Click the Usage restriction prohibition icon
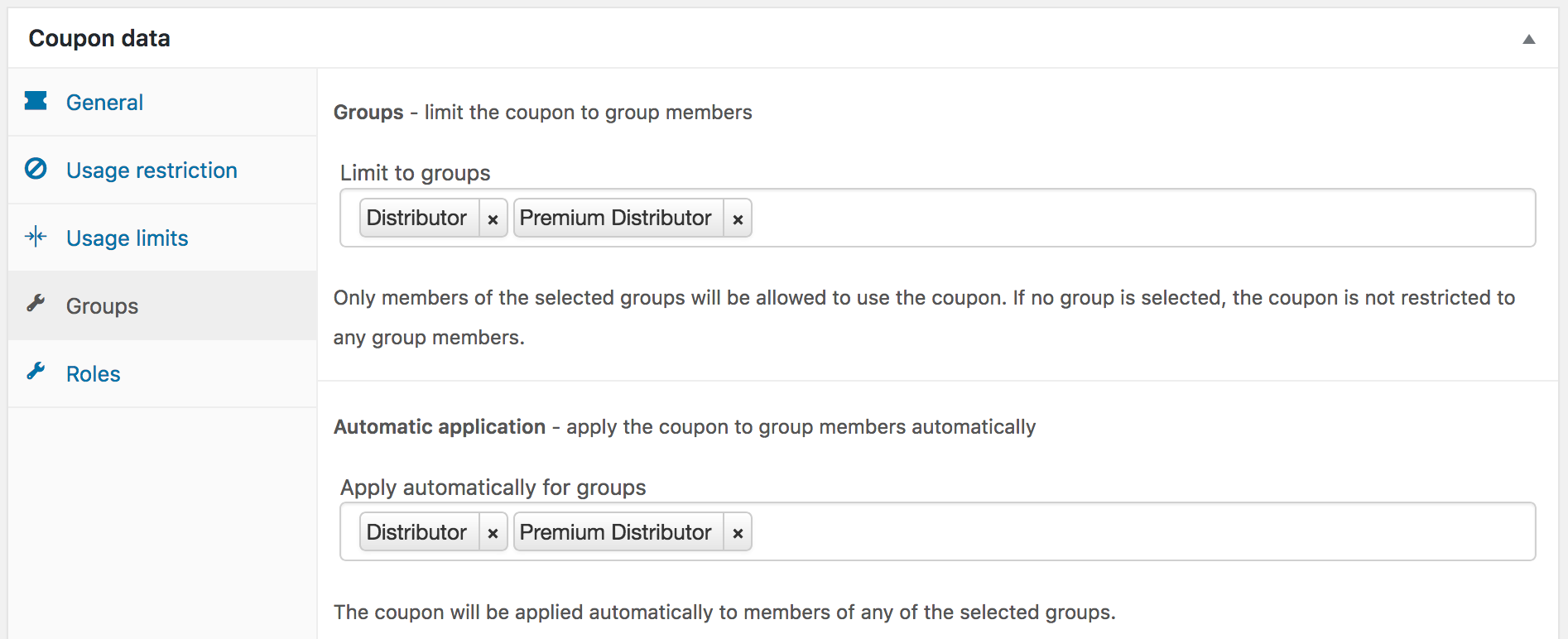 point(36,169)
